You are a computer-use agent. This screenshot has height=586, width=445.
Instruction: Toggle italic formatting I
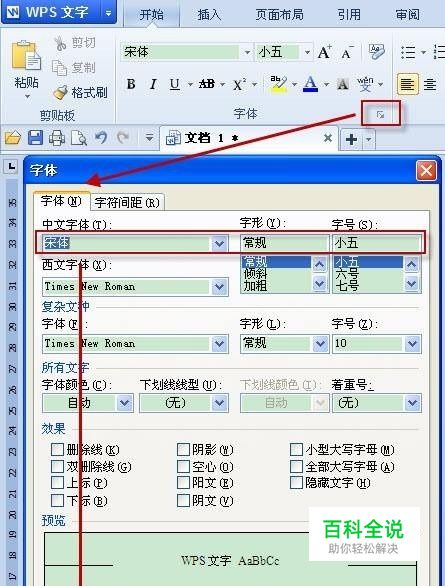tap(153, 84)
